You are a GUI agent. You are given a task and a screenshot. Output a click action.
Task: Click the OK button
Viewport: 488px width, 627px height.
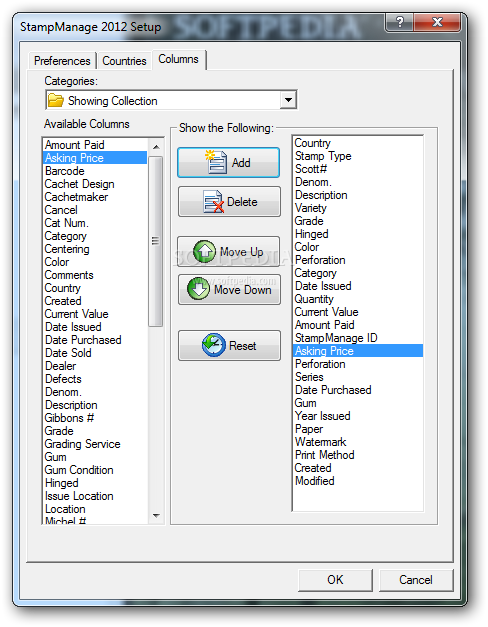pos(335,579)
